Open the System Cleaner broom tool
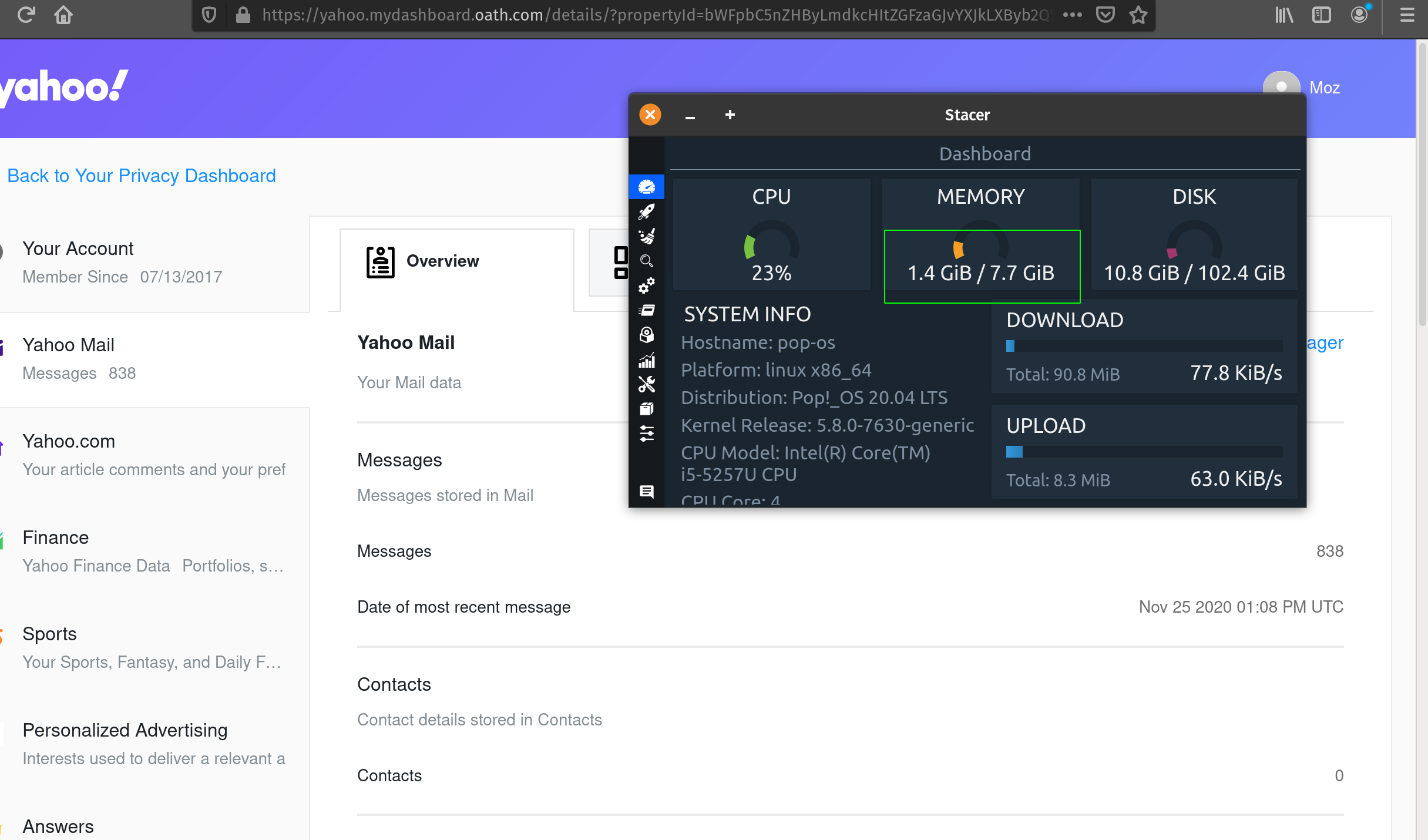This screenshot has height=840, width=1428. coord(647,236)
